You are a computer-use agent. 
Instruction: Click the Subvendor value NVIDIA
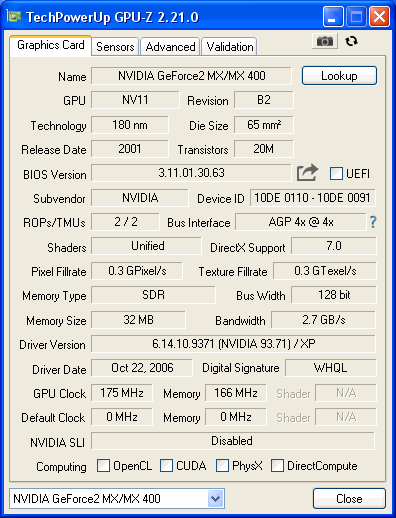pos(140,198)
